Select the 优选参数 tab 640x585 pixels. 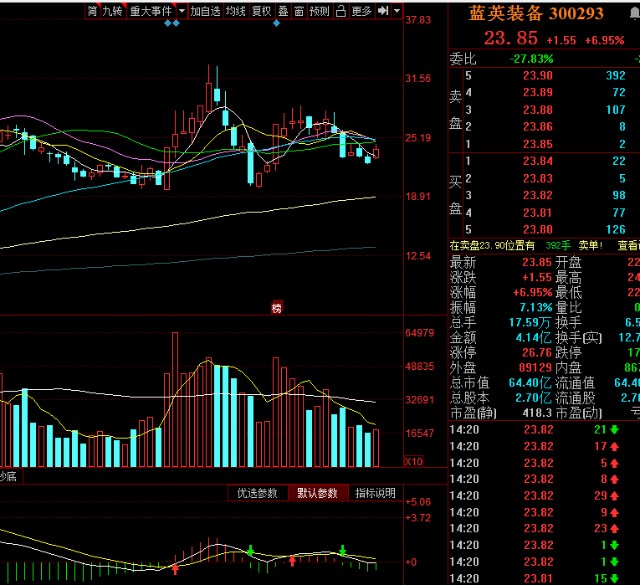(x=257, y=493)
